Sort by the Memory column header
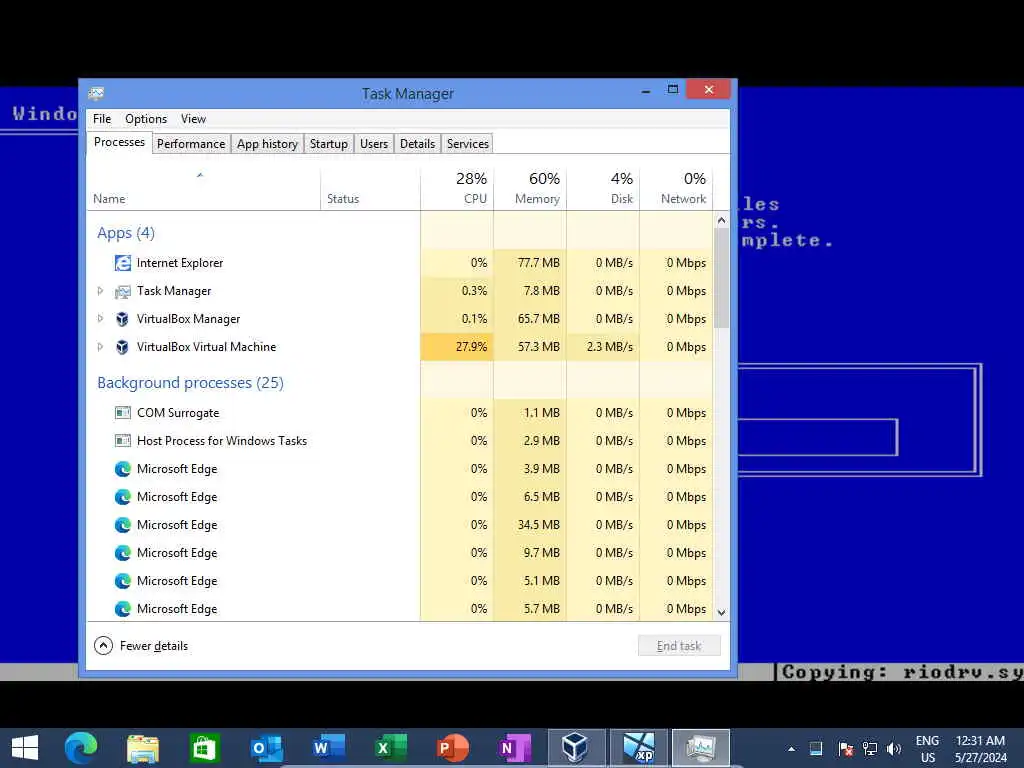Image resolution: width=1024 pixels, height=768 pixels. pos(530,189)
